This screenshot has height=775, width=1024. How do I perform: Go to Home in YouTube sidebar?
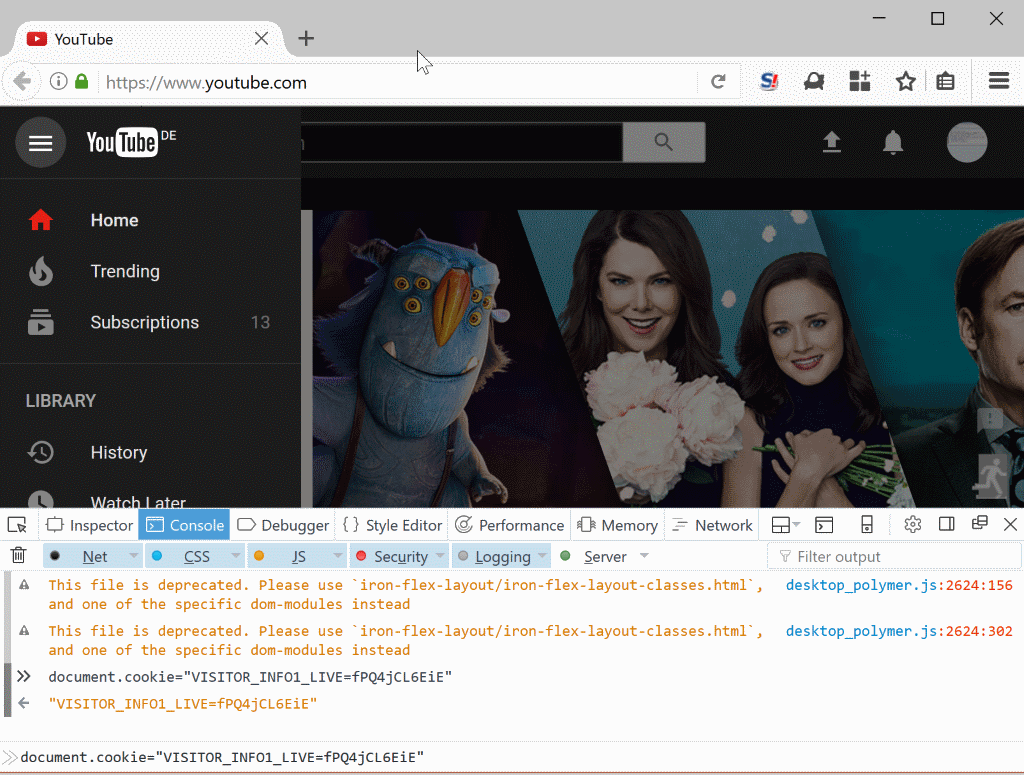click(x=150, y=220)
